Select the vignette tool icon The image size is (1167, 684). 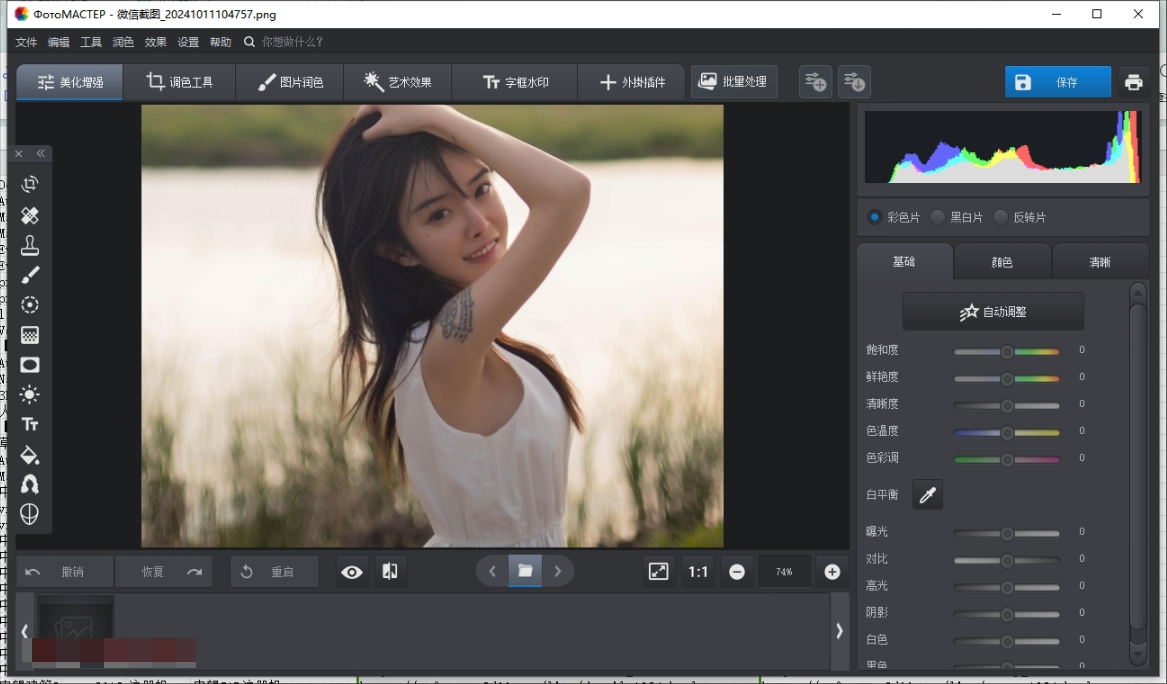coord(30,365)
